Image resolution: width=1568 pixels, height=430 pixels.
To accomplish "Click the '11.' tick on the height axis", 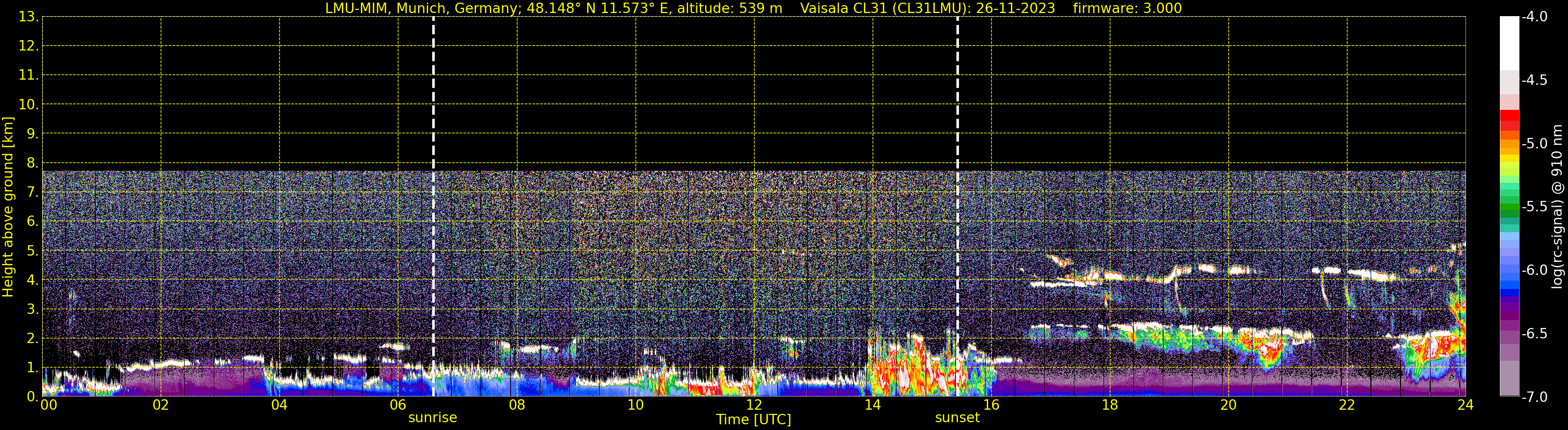I will pos(29,75).
